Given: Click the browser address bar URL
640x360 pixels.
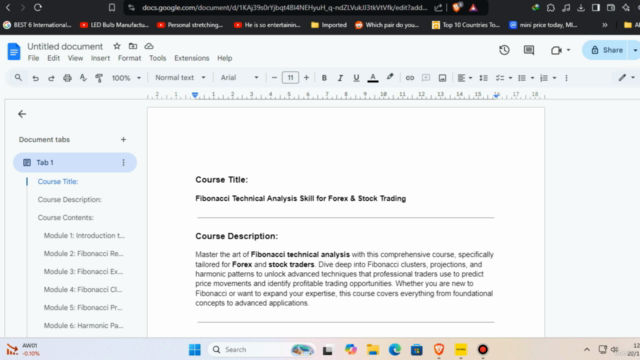Looking at the screenshot, I should 284,7.
